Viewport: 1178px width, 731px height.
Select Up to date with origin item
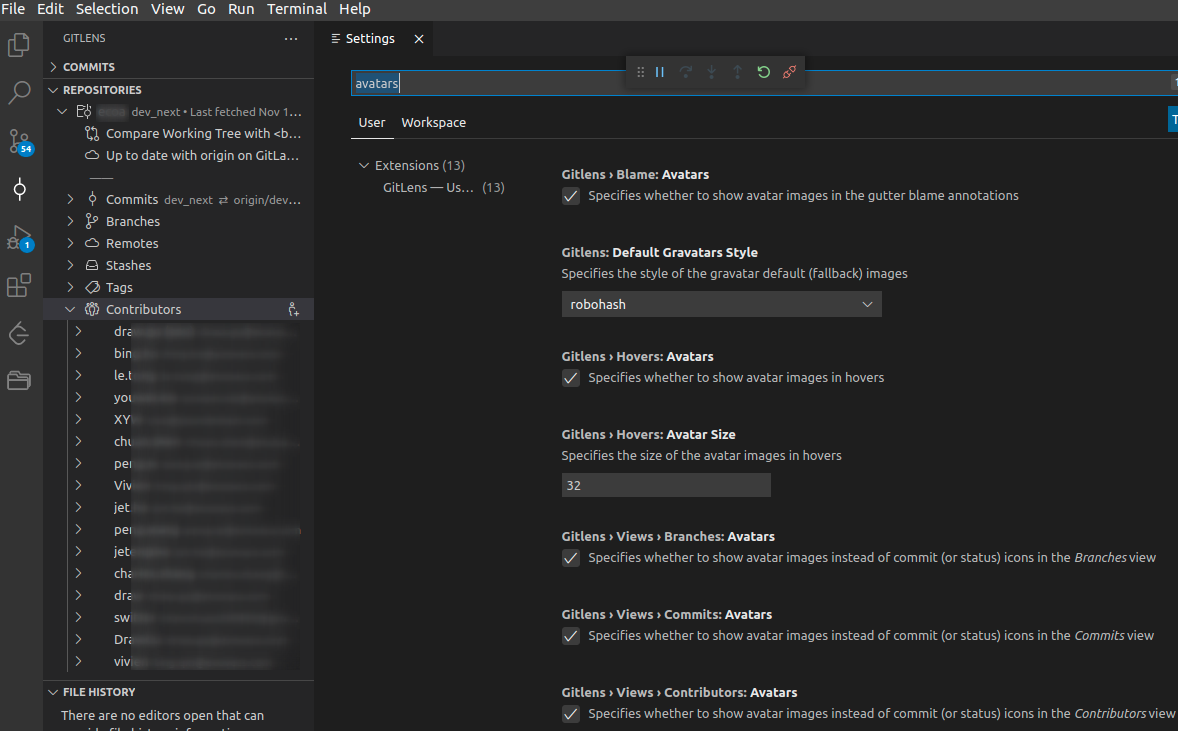(x=202, y=156)
